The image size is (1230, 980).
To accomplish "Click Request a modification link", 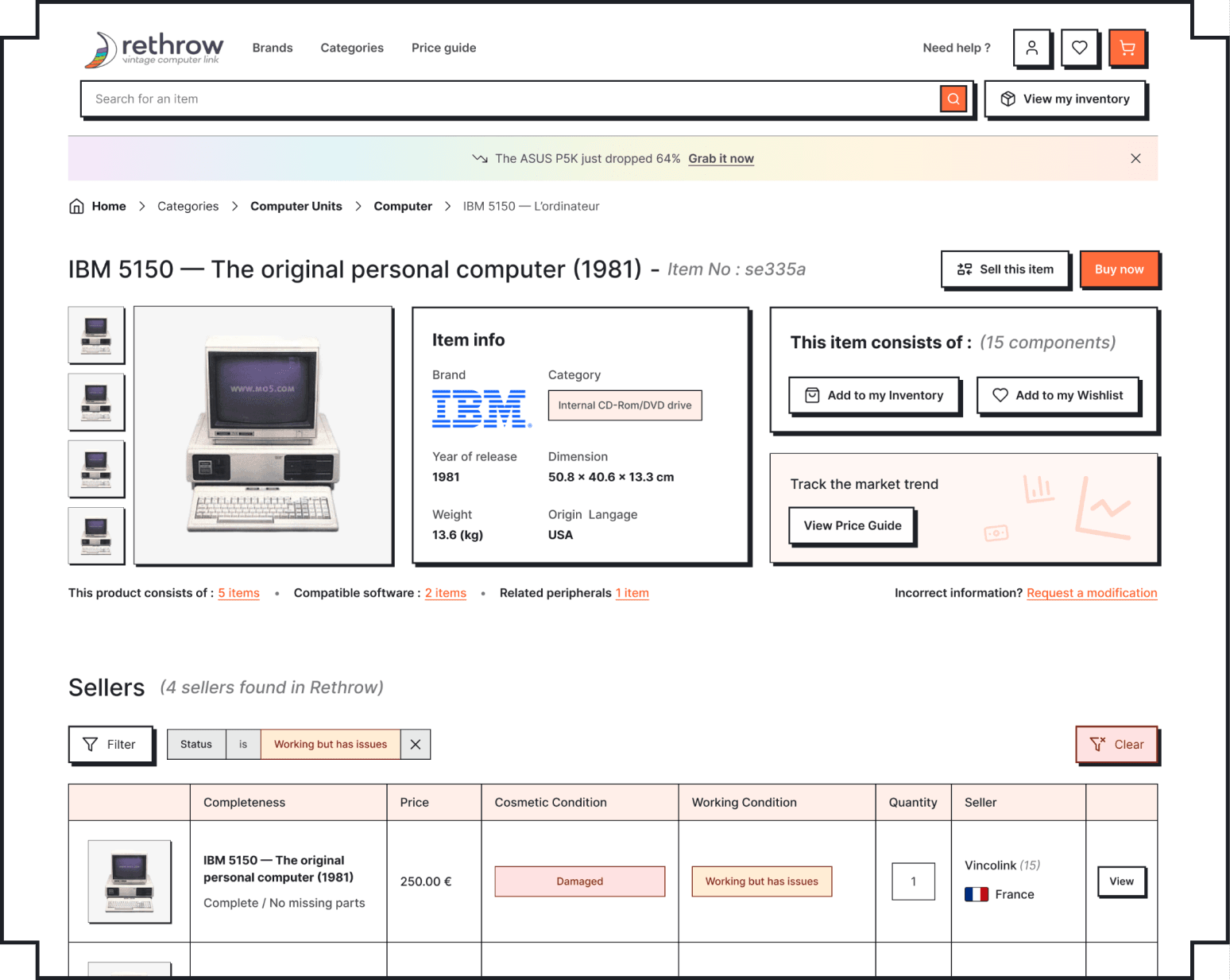I will [1092, 593].
